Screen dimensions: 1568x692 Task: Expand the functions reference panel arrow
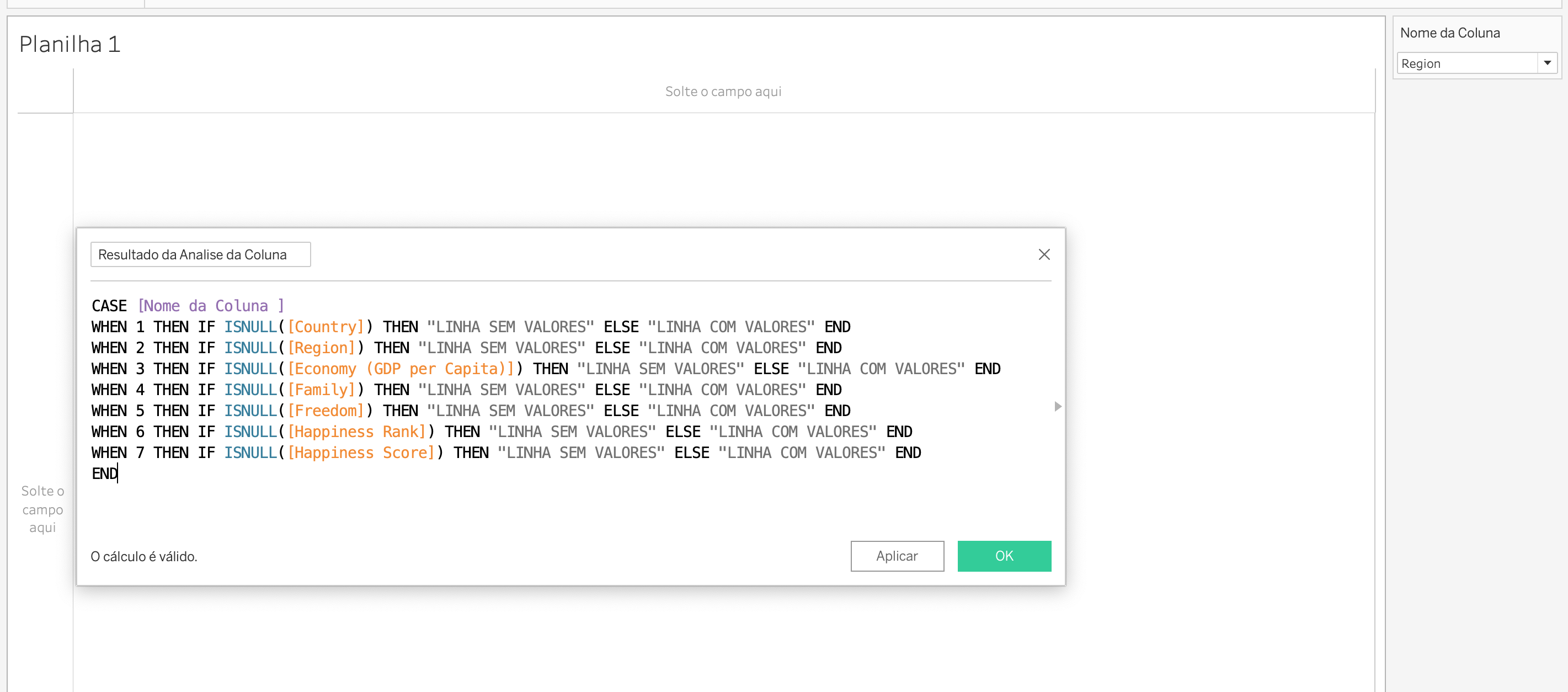pyautogui.click(x=1057, y=406)
